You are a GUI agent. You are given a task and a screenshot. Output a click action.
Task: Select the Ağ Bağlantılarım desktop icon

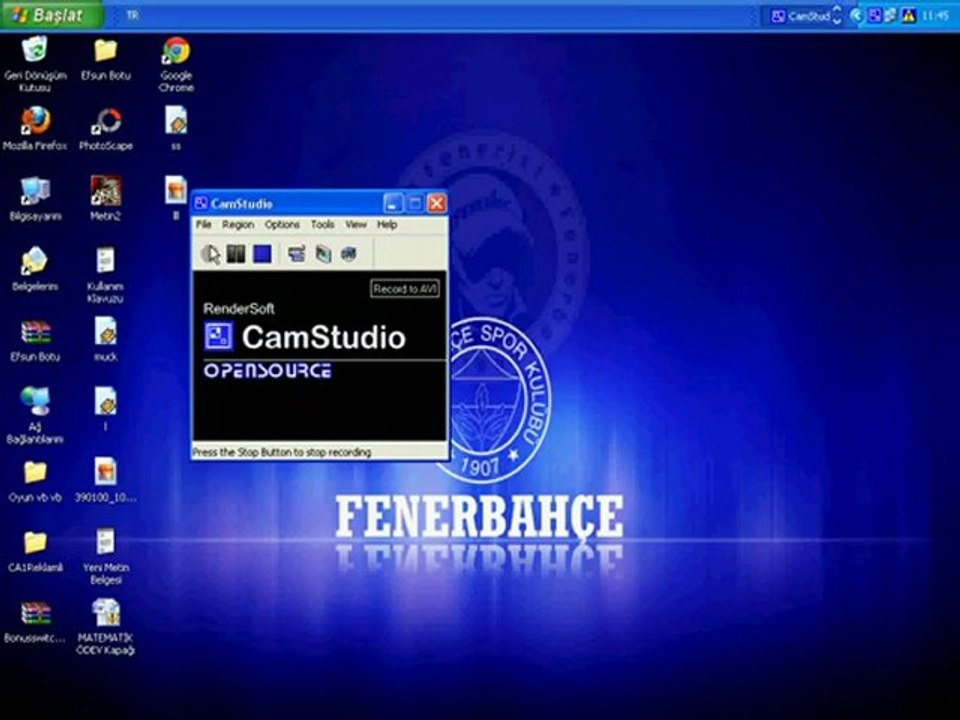35,416
